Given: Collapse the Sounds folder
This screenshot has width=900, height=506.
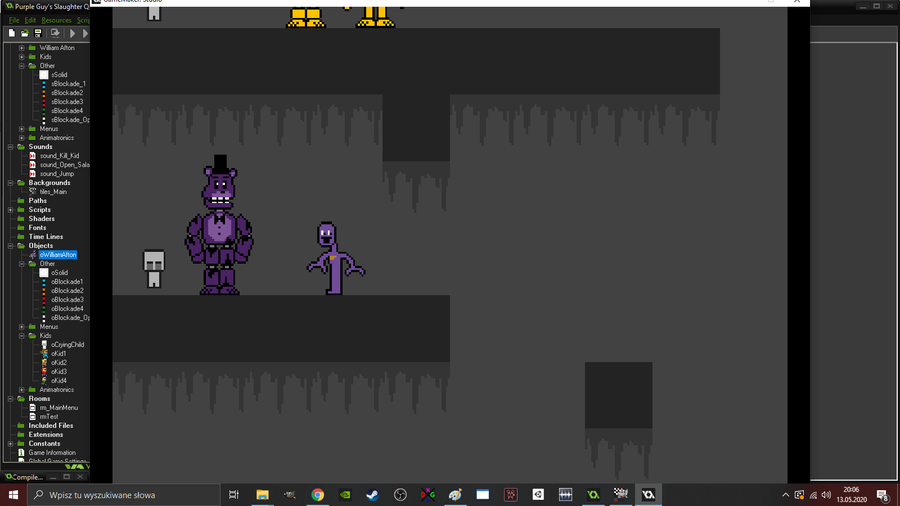Looking at the screenshot, I should (x=10, y=147).
